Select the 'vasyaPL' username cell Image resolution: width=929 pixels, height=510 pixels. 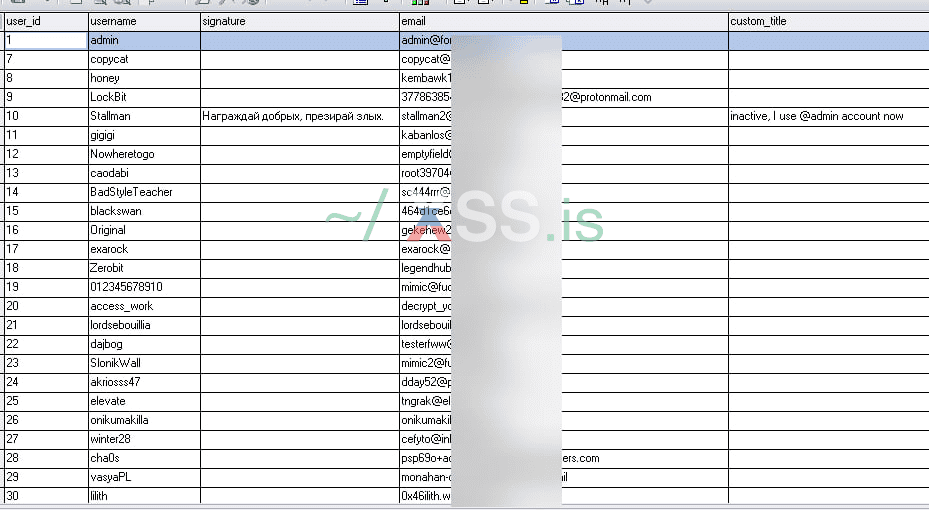point(144,477)
